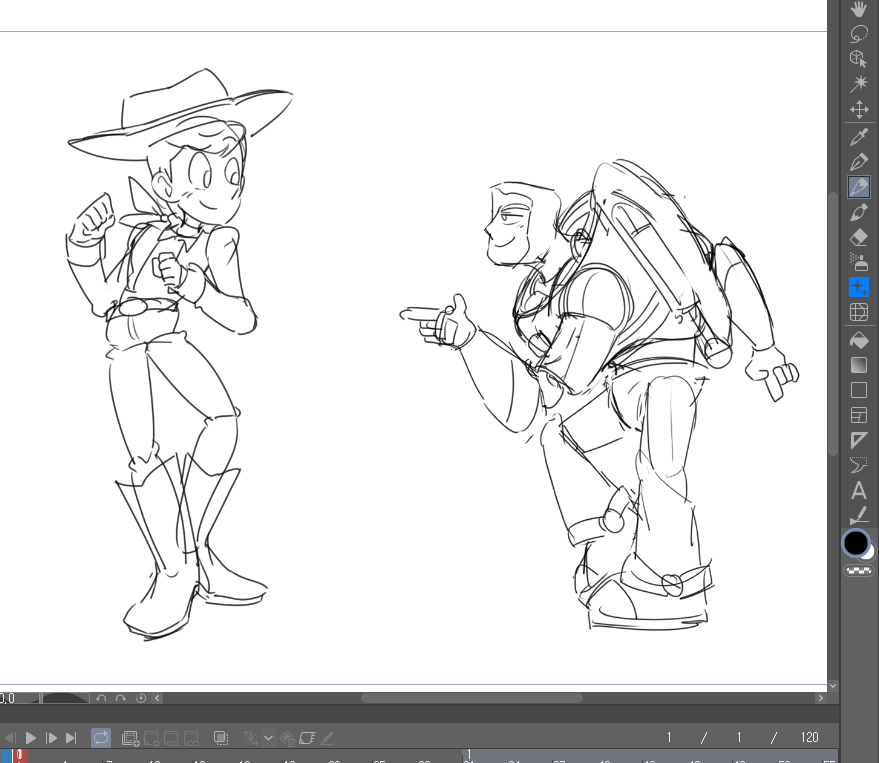Image resolution: width=879 pixels, height=763 pixels.
Task: Select the Eyedropper tool
Action: tap(858, 137)
